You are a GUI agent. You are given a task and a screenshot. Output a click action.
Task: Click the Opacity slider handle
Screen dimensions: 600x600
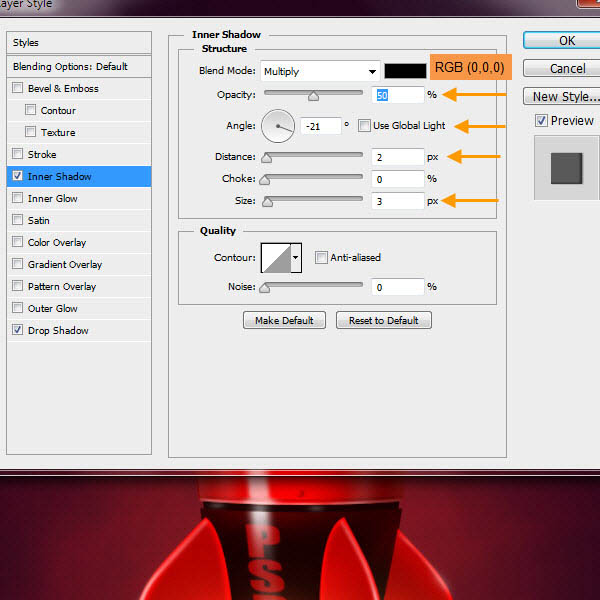[x=313, y=98]
